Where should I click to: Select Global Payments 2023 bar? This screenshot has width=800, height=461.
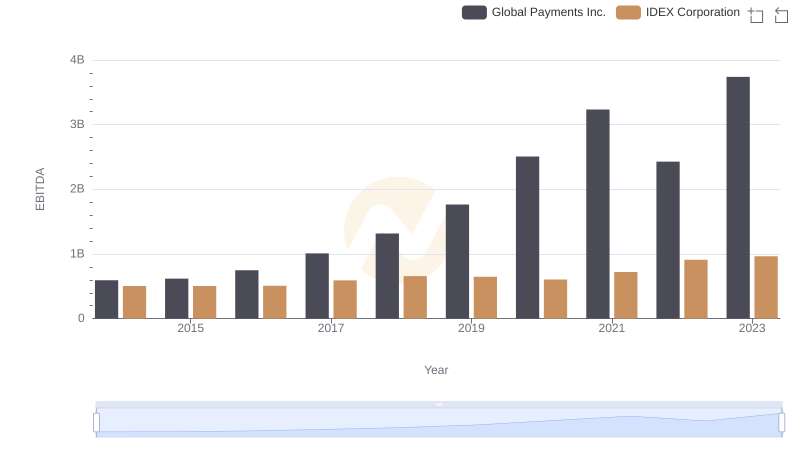click(x=738, y=198)
